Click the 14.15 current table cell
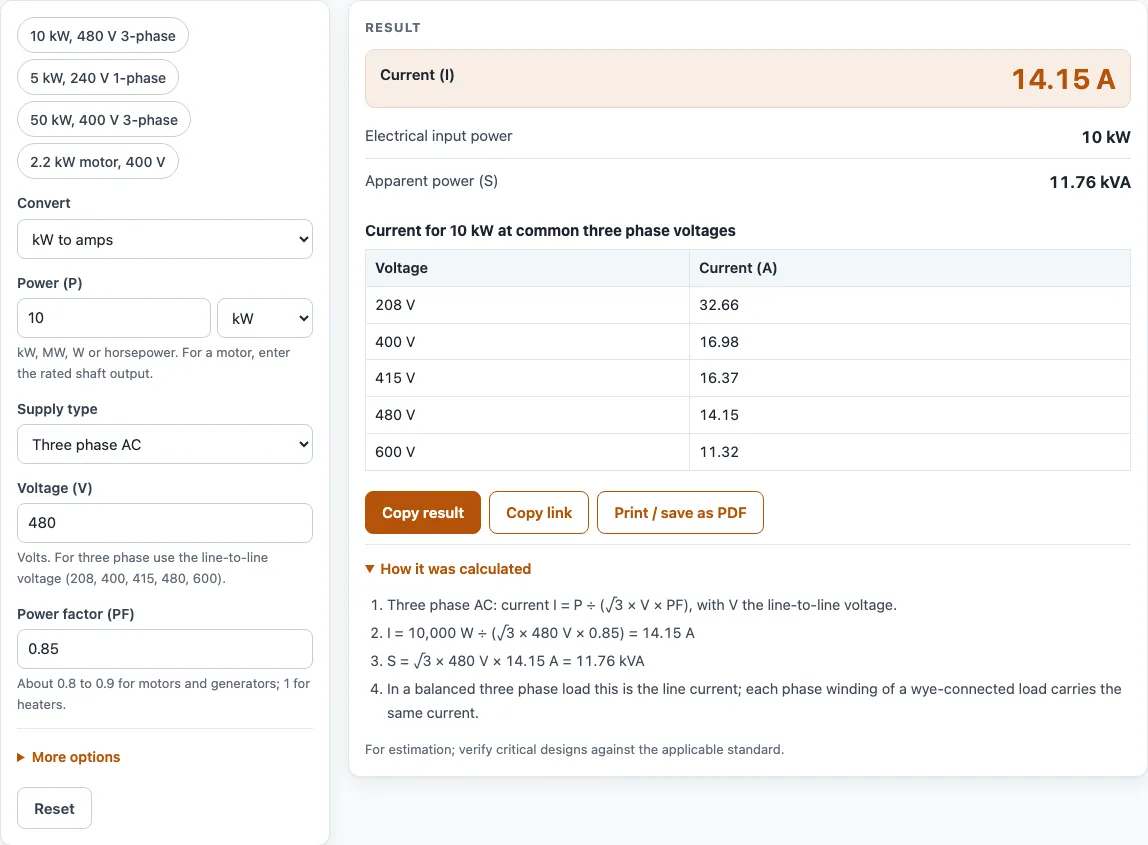This screenshot has height=845, width=1148. (909, 414)
